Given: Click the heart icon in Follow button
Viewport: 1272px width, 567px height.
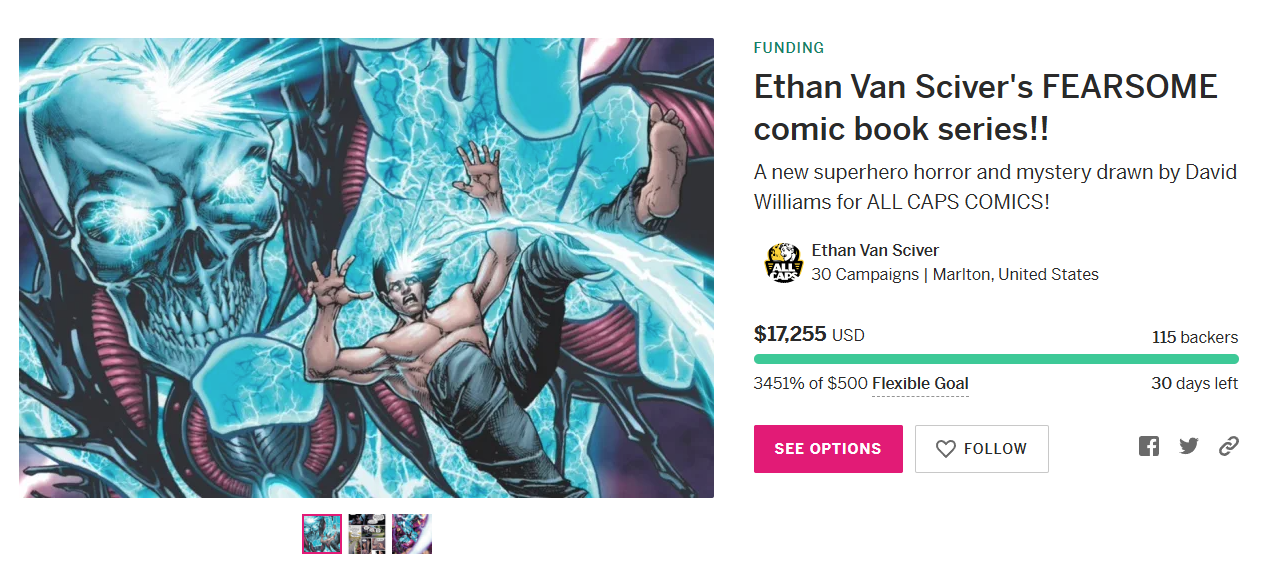Looking at the screenshot, I should pos(946,449).
